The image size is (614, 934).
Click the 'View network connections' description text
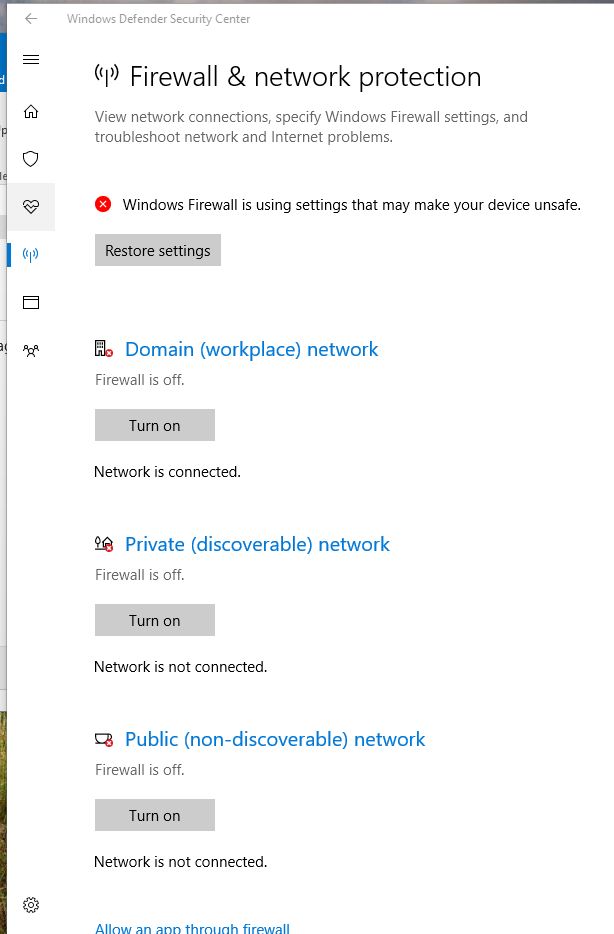(x=311, y=127)
